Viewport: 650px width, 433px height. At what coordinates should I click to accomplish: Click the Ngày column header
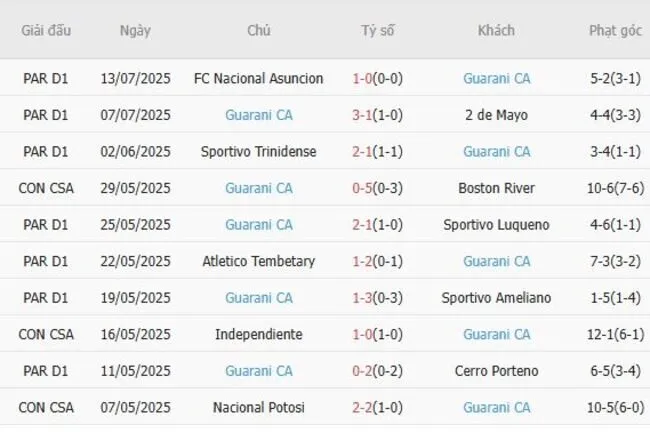tap(135, 30)
